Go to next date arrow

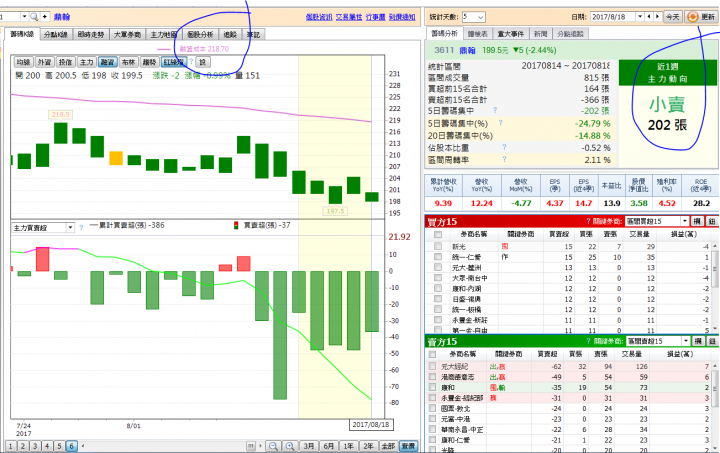[x=657, y=17]
